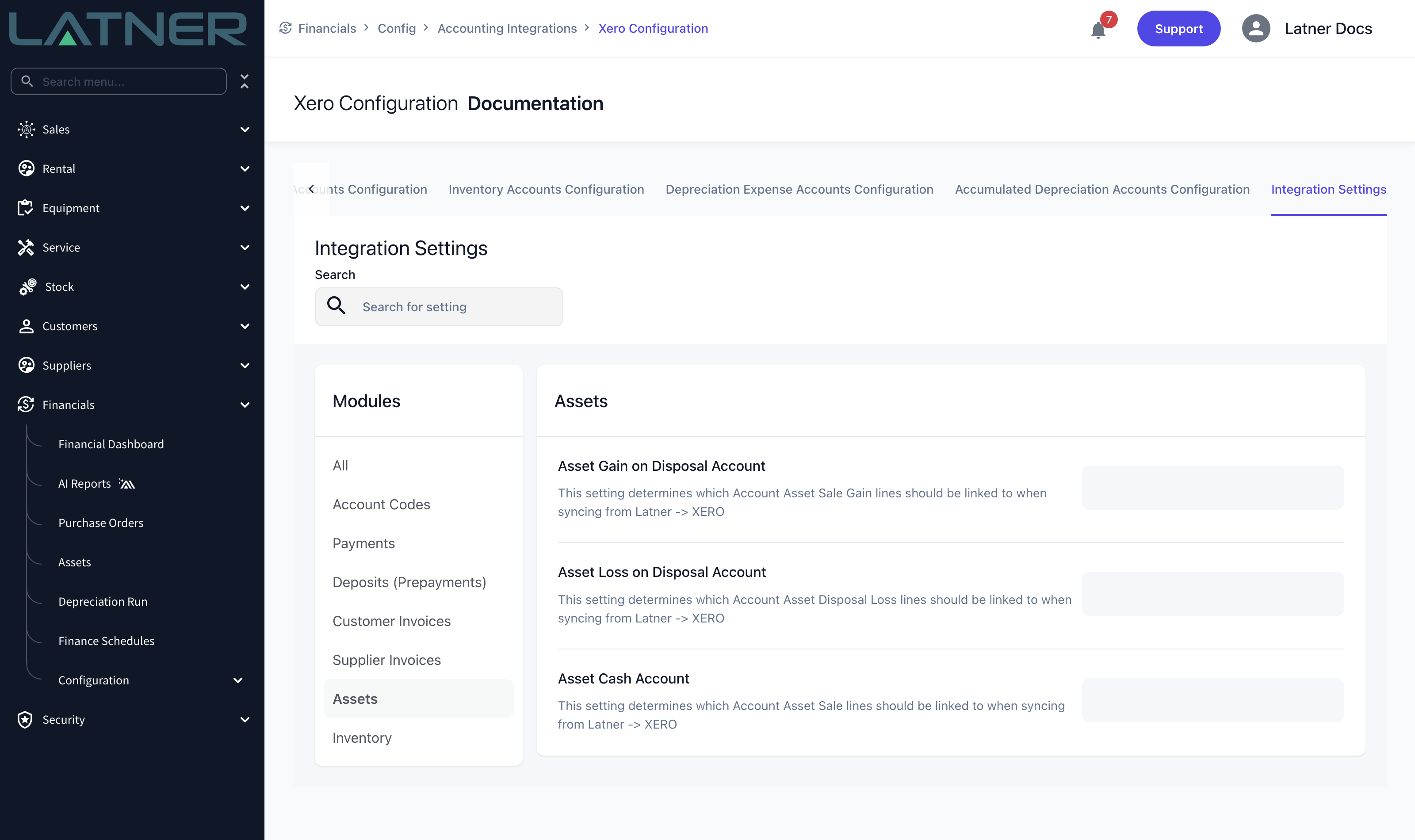Open Asset Gain on Disposal Account dropdown
This screenshot has height=840, width=1415.
tap(1212, 487)
